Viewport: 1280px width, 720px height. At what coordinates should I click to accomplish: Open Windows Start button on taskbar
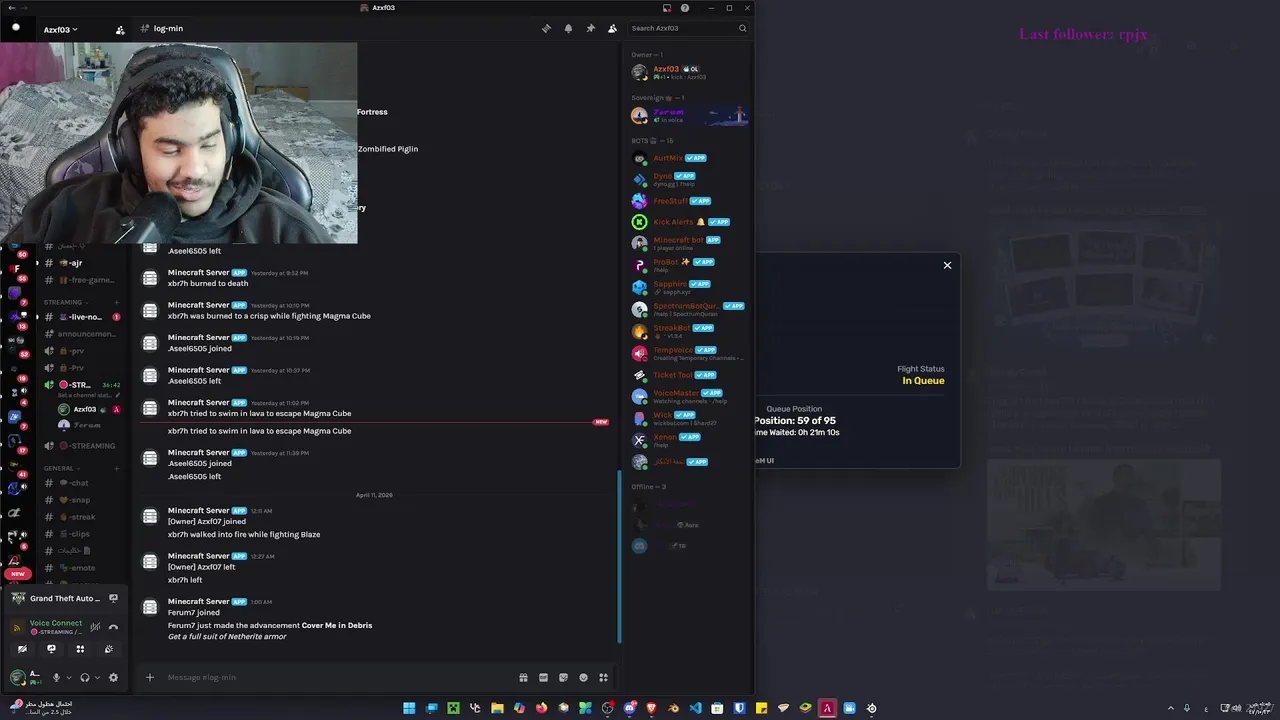(x=409, y=708)
